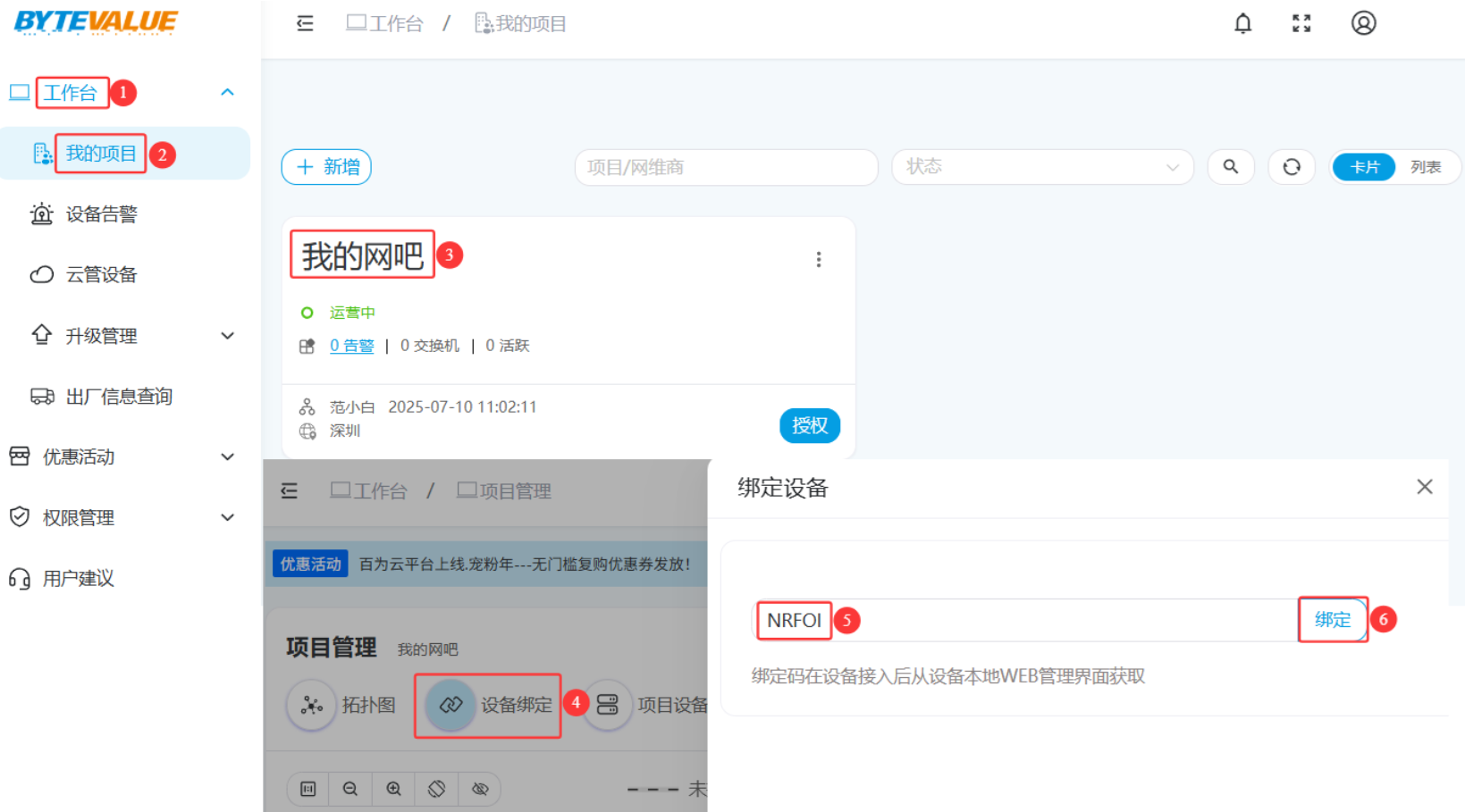Open 设备告警 in the sidebar
This screenshot has height=812, width=1465.
click(101, 214)
